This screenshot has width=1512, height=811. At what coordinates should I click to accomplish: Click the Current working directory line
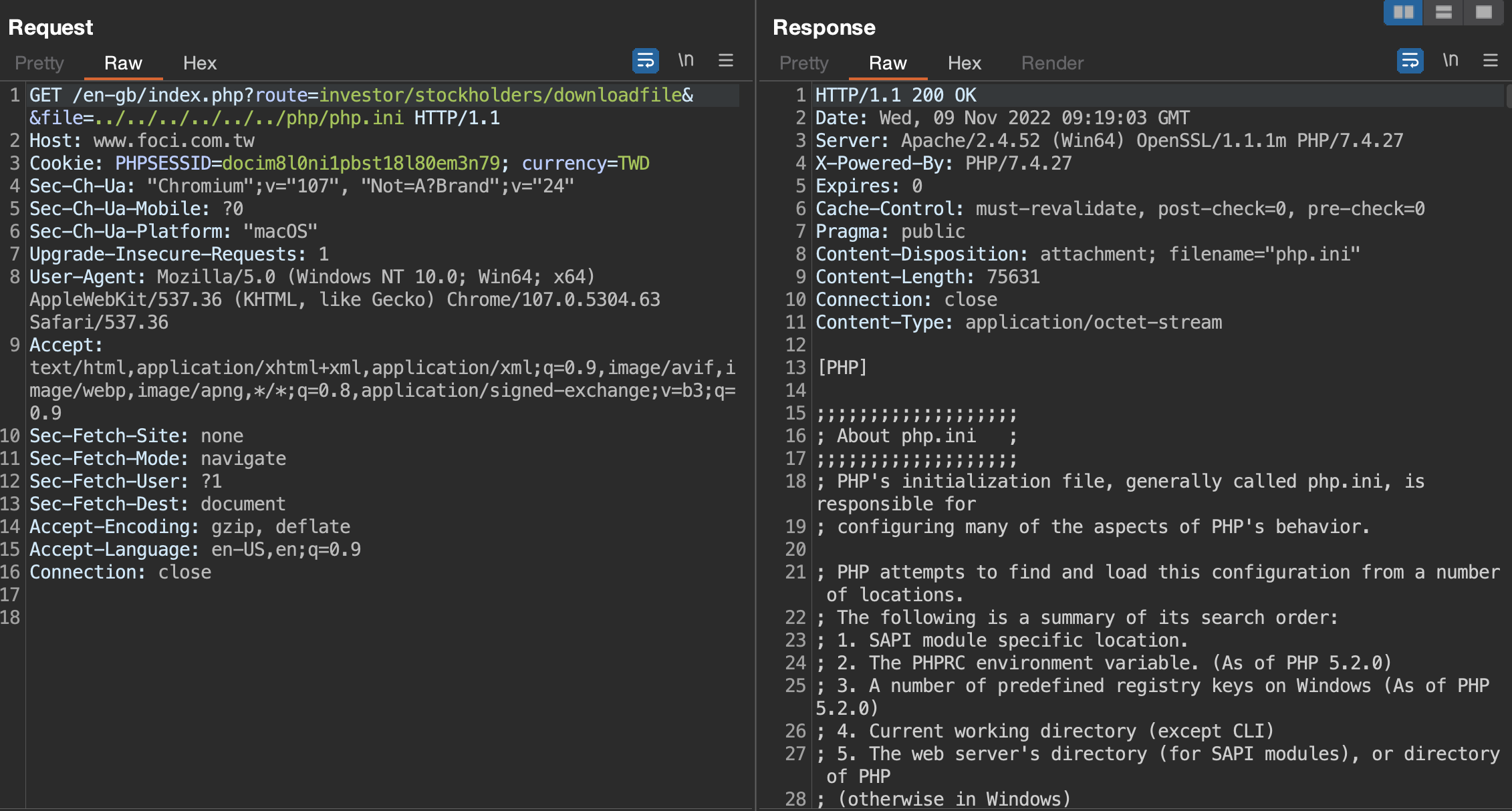1045,731
